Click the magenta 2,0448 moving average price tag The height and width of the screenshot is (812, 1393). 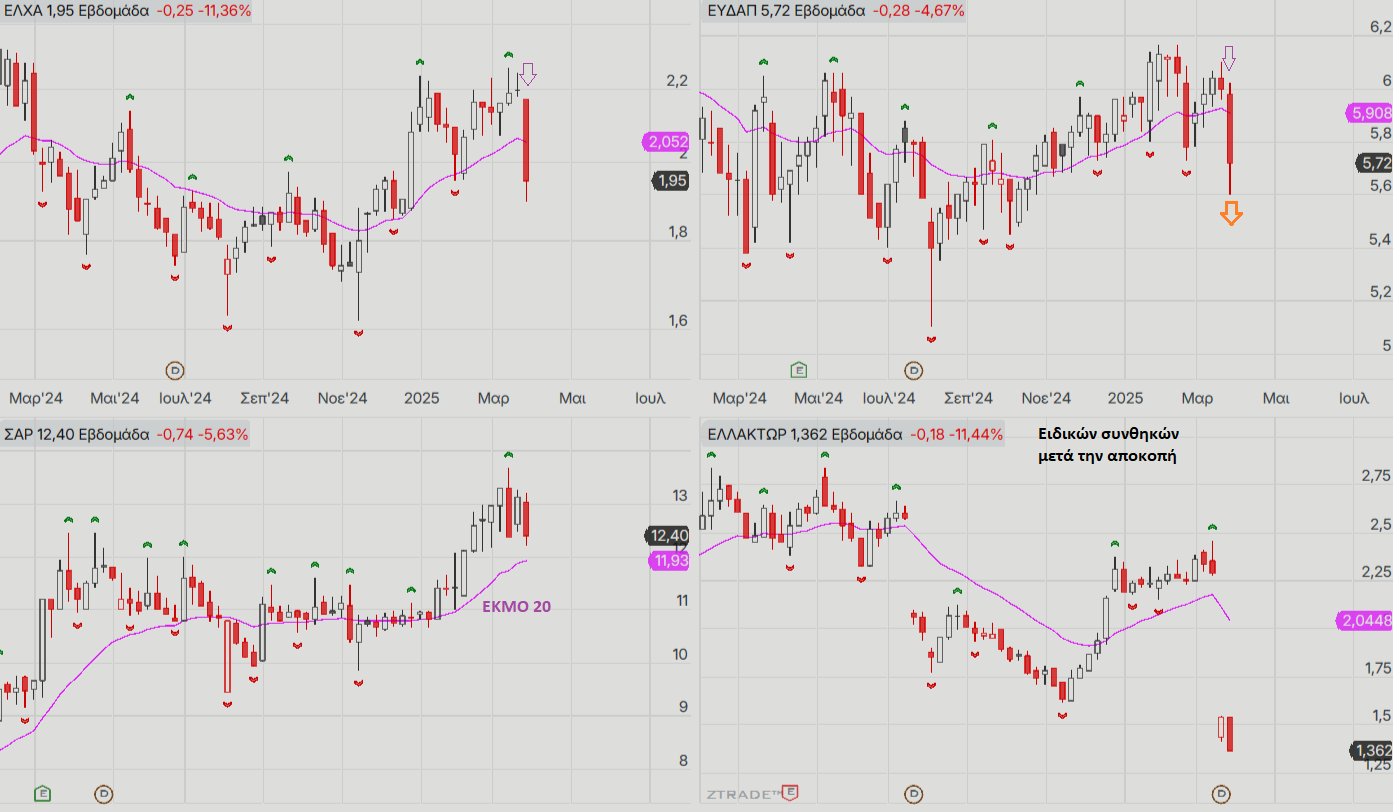coord(1364,621)
